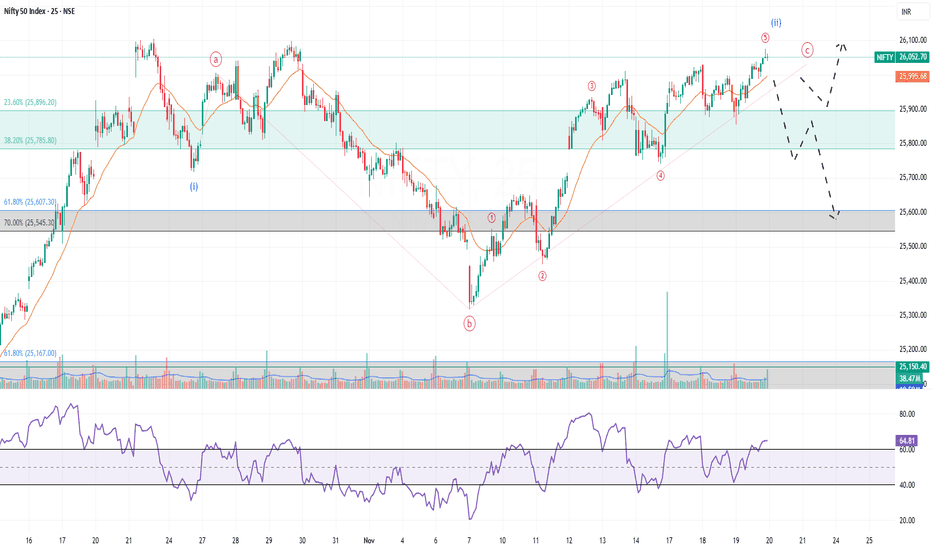
Task: Select the circled wave 'b' marker at the low
Action: (470, 323)
